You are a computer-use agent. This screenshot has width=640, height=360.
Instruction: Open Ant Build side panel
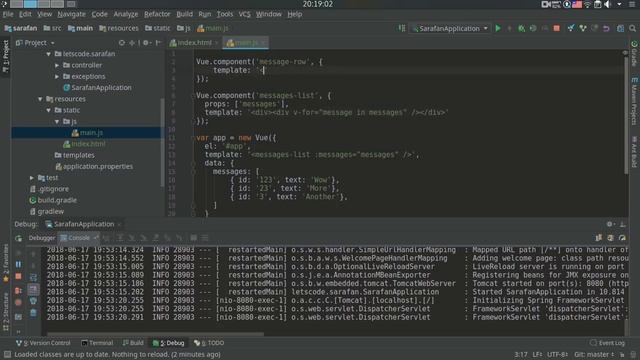(x=634, y=151)
